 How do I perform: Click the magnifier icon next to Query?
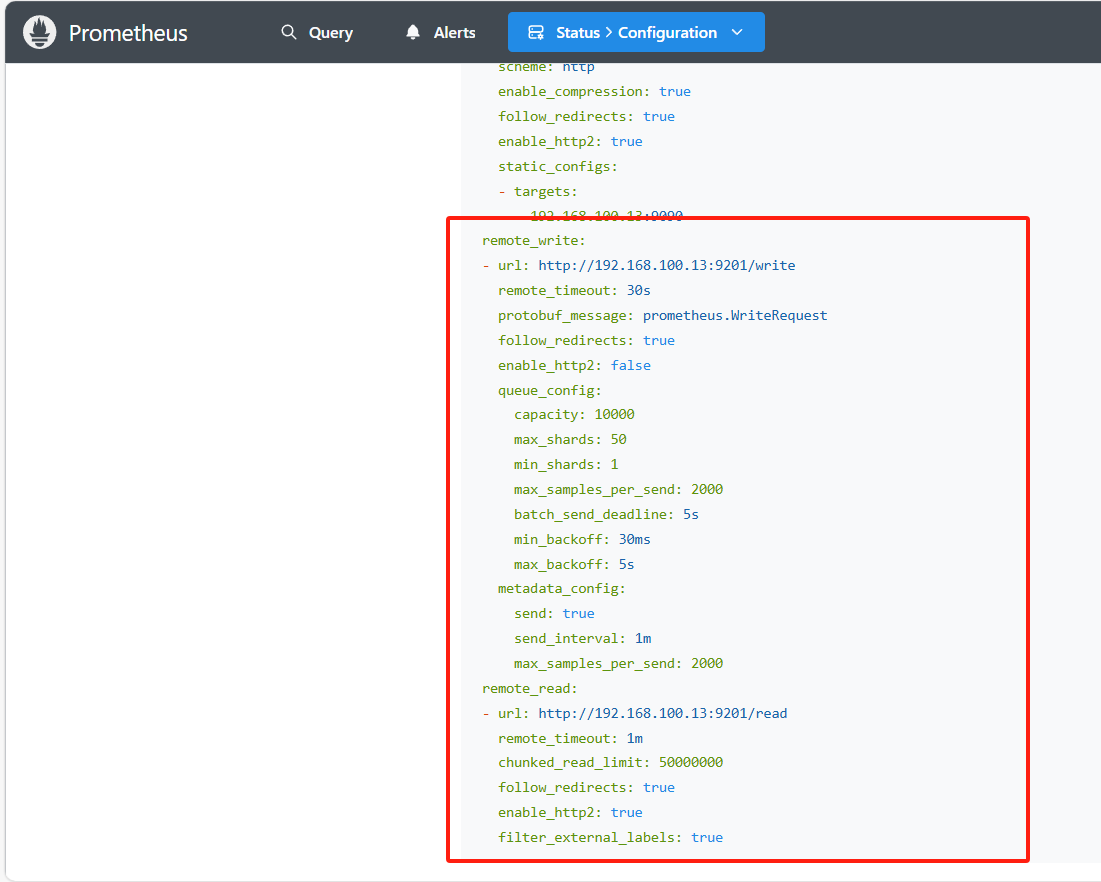click(x=289, y=32)
